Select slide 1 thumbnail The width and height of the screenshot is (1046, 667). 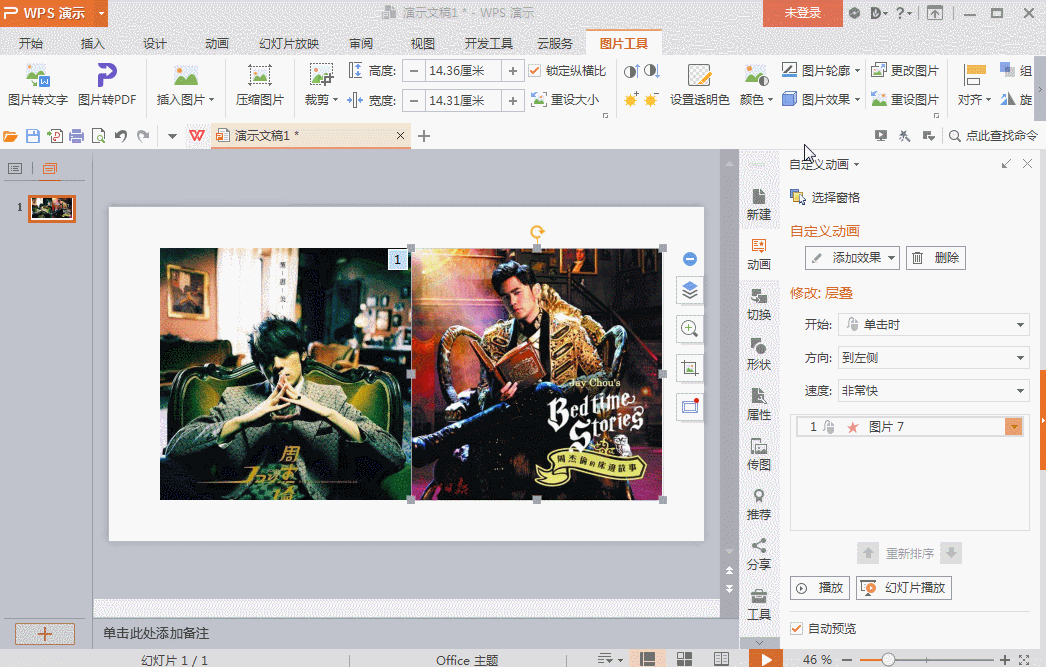point(52,208)
